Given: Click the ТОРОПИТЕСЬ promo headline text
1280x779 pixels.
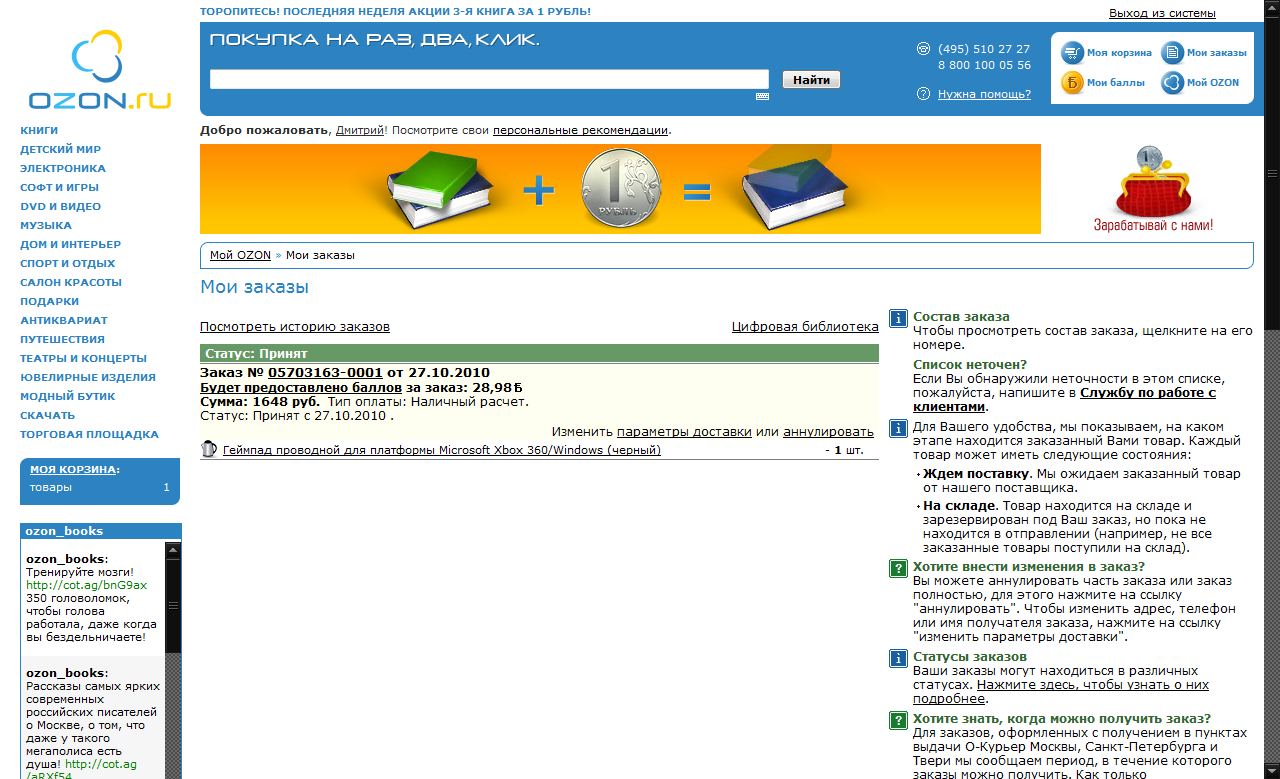Looking at the screenshot, I should 395,12.
